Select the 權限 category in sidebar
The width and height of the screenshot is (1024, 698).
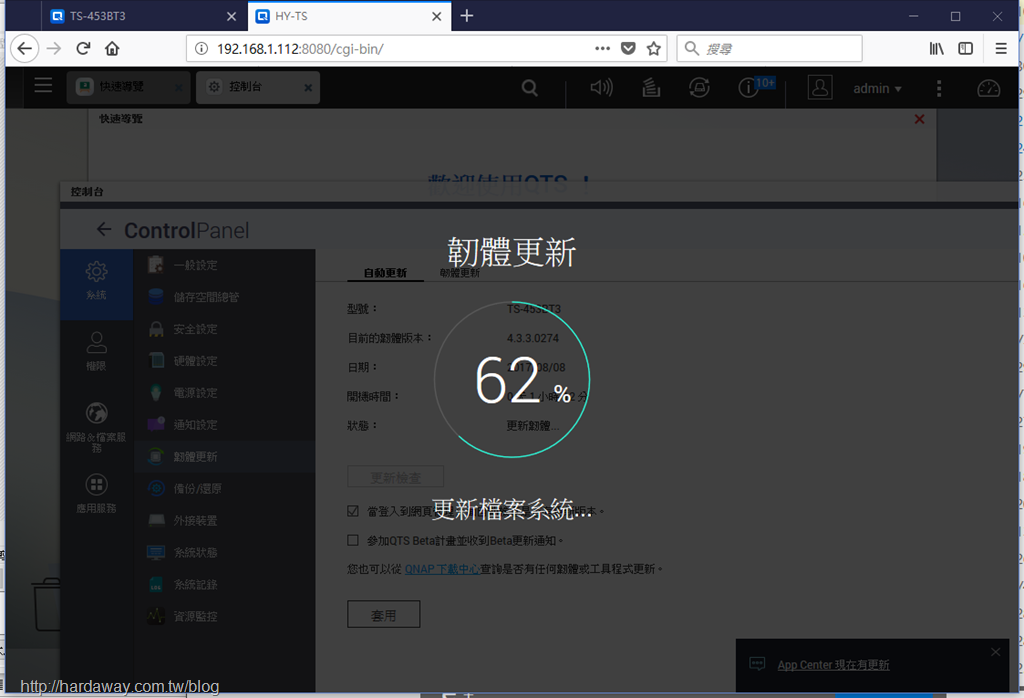96,351
